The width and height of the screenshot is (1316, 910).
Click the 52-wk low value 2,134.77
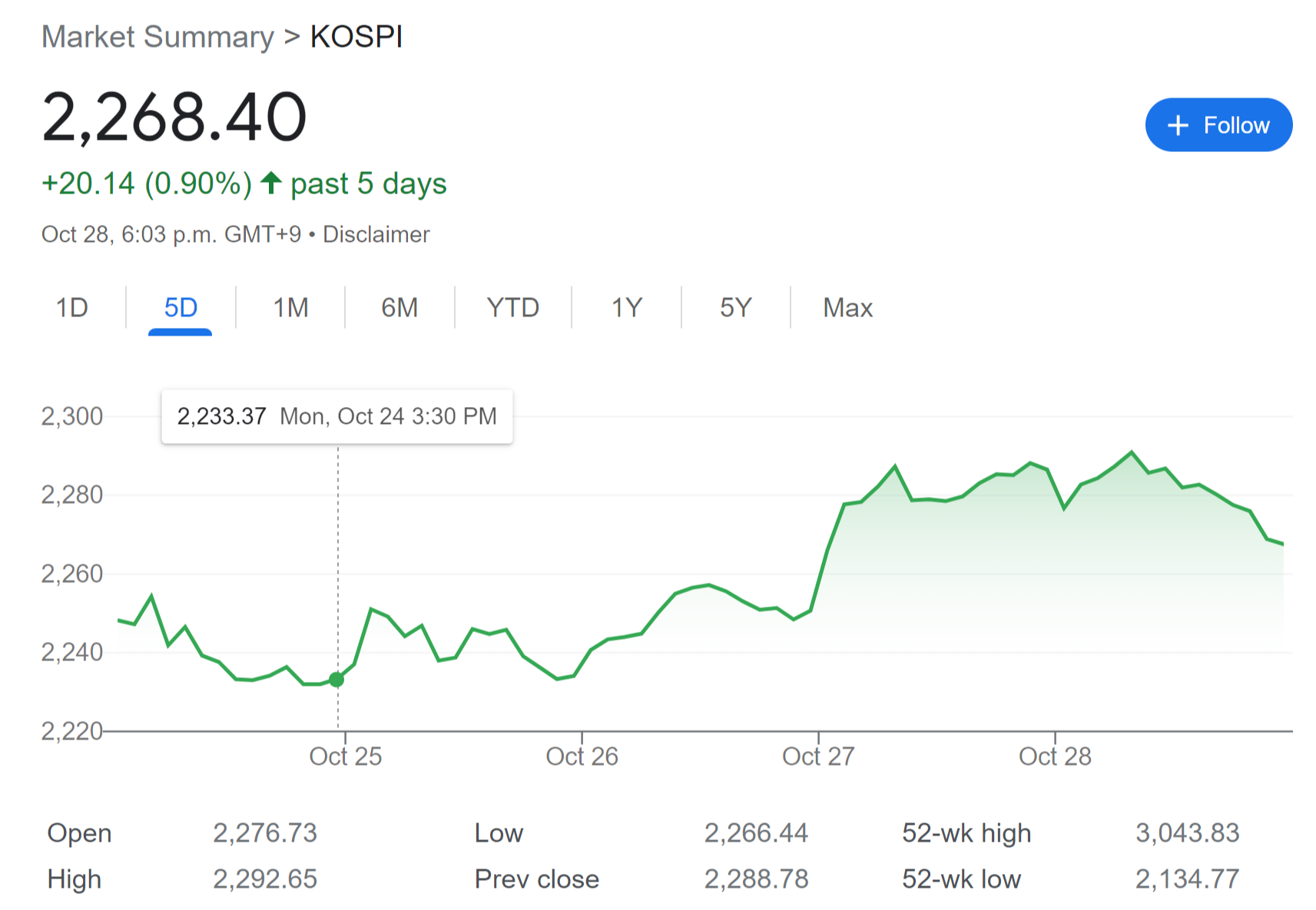tap(1188, 879)
